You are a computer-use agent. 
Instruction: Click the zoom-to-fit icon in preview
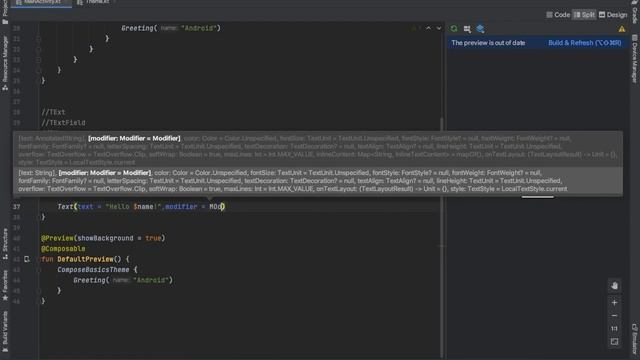point(614,342)
